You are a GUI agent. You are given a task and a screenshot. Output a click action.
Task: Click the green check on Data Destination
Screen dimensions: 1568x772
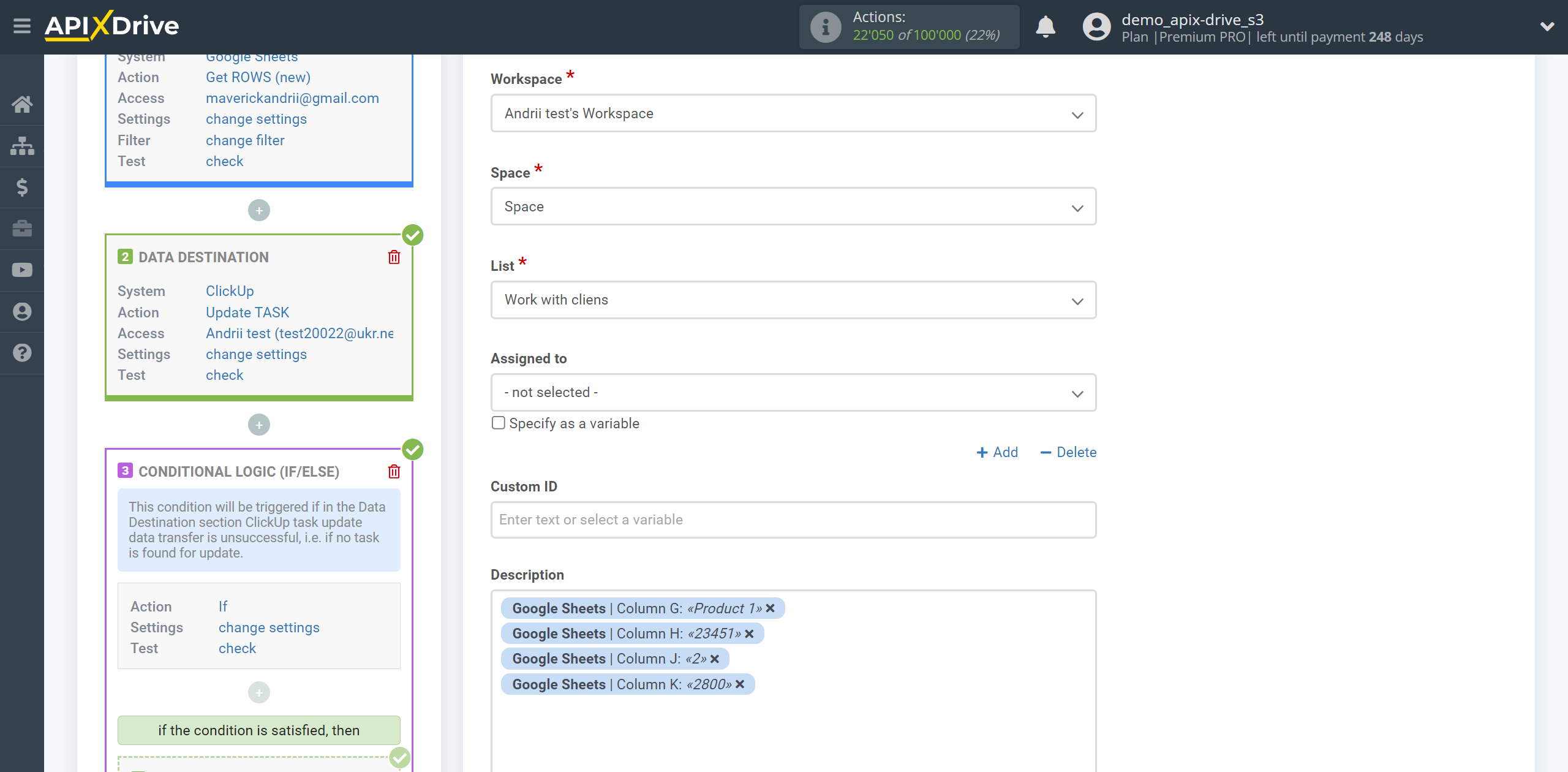413,235
